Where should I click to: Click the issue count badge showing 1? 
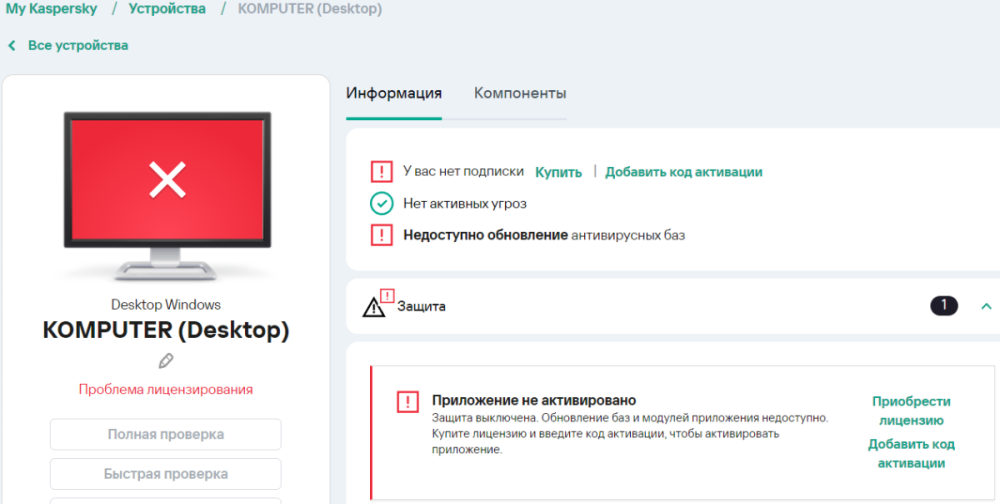pyautogui.click(x=944, y=306)
